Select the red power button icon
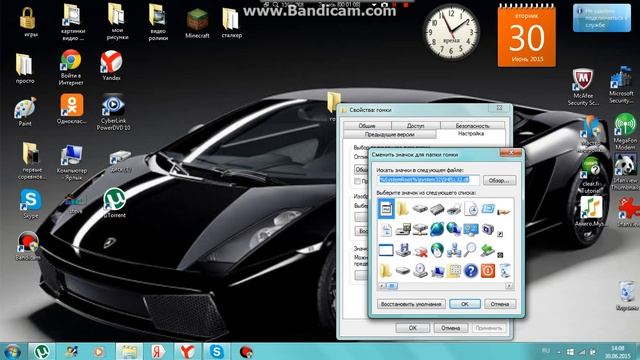The height and width of the screenshot is (360, 640). (488, 271)
